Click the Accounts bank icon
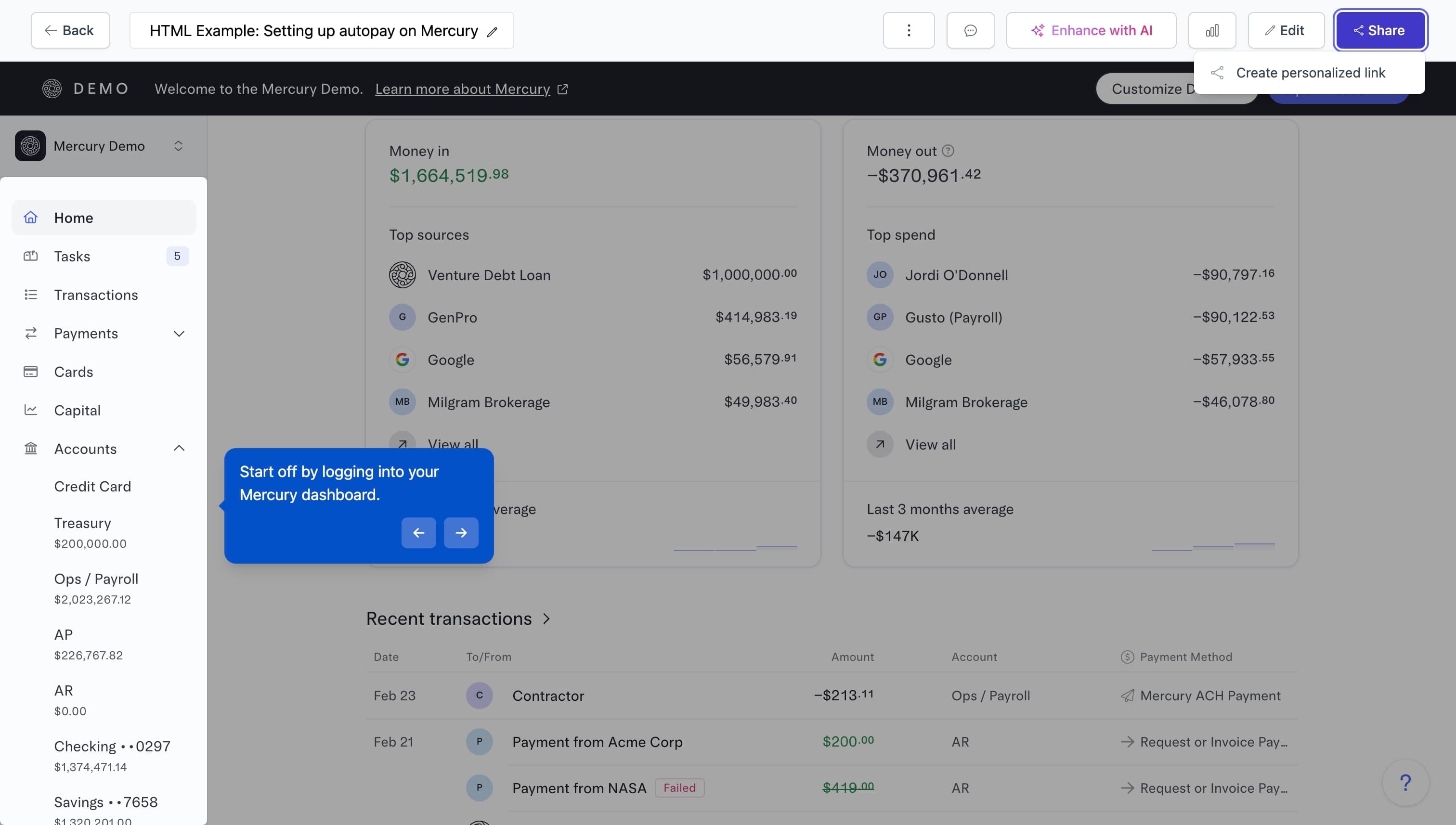 point(31,448)
